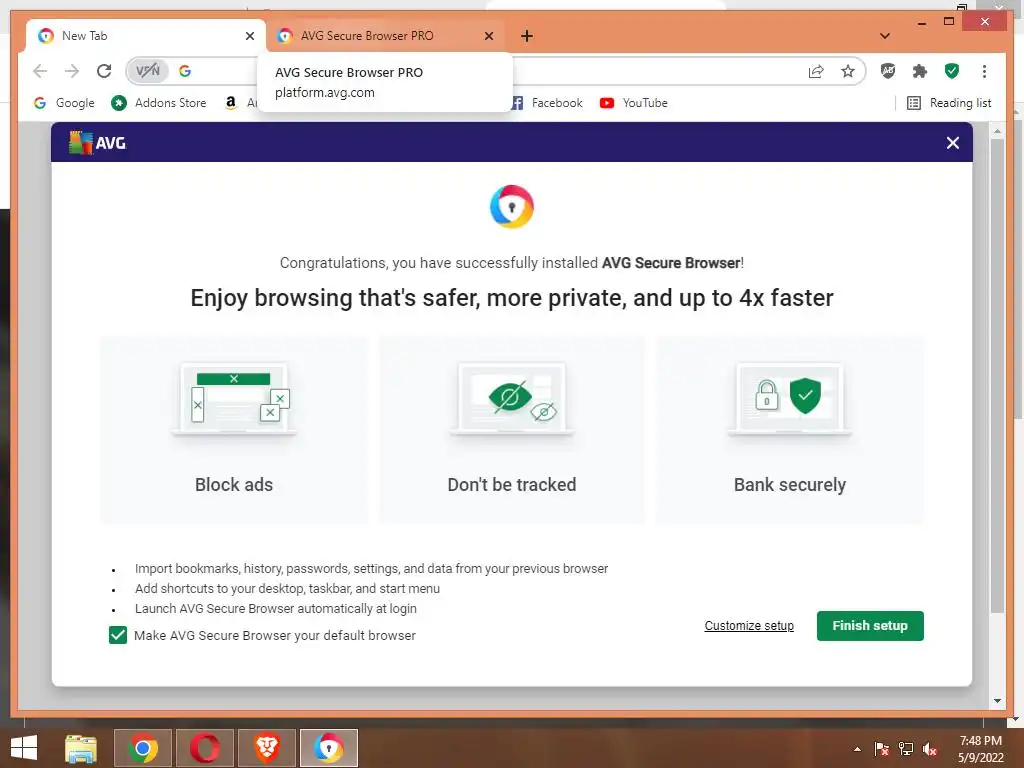This screenshot has width=1024, height=768.
Task: Open the ad blocker shield icon
Action: [888, 71]
